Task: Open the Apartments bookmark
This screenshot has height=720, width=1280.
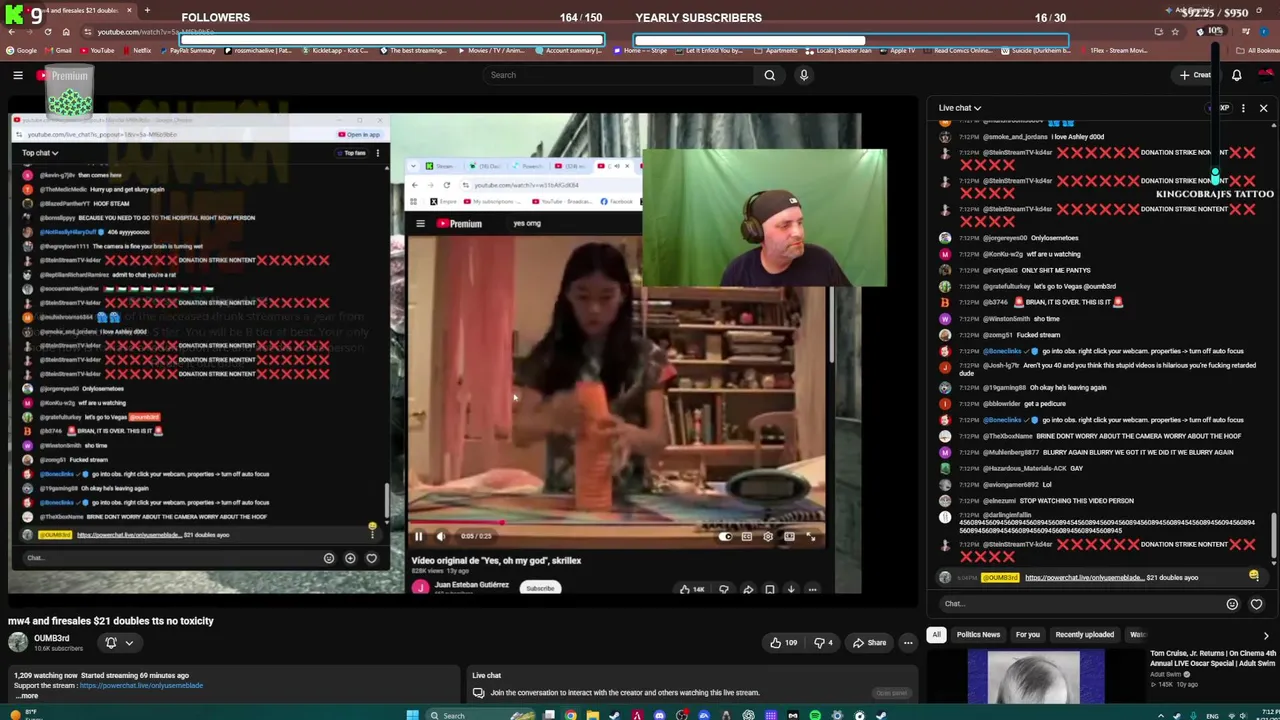Action: 775,50
